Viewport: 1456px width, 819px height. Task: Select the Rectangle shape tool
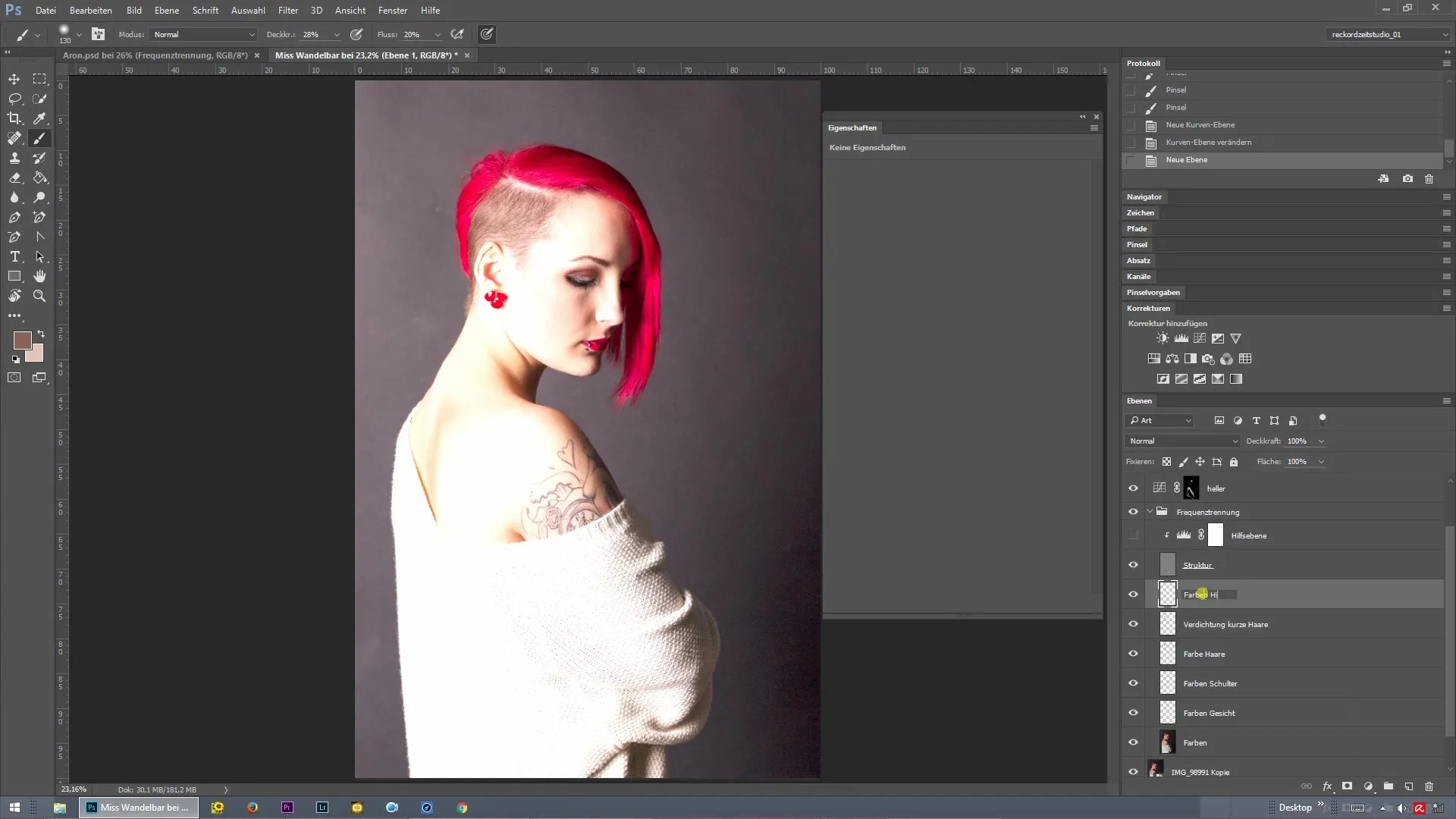(x=14, y=276)
